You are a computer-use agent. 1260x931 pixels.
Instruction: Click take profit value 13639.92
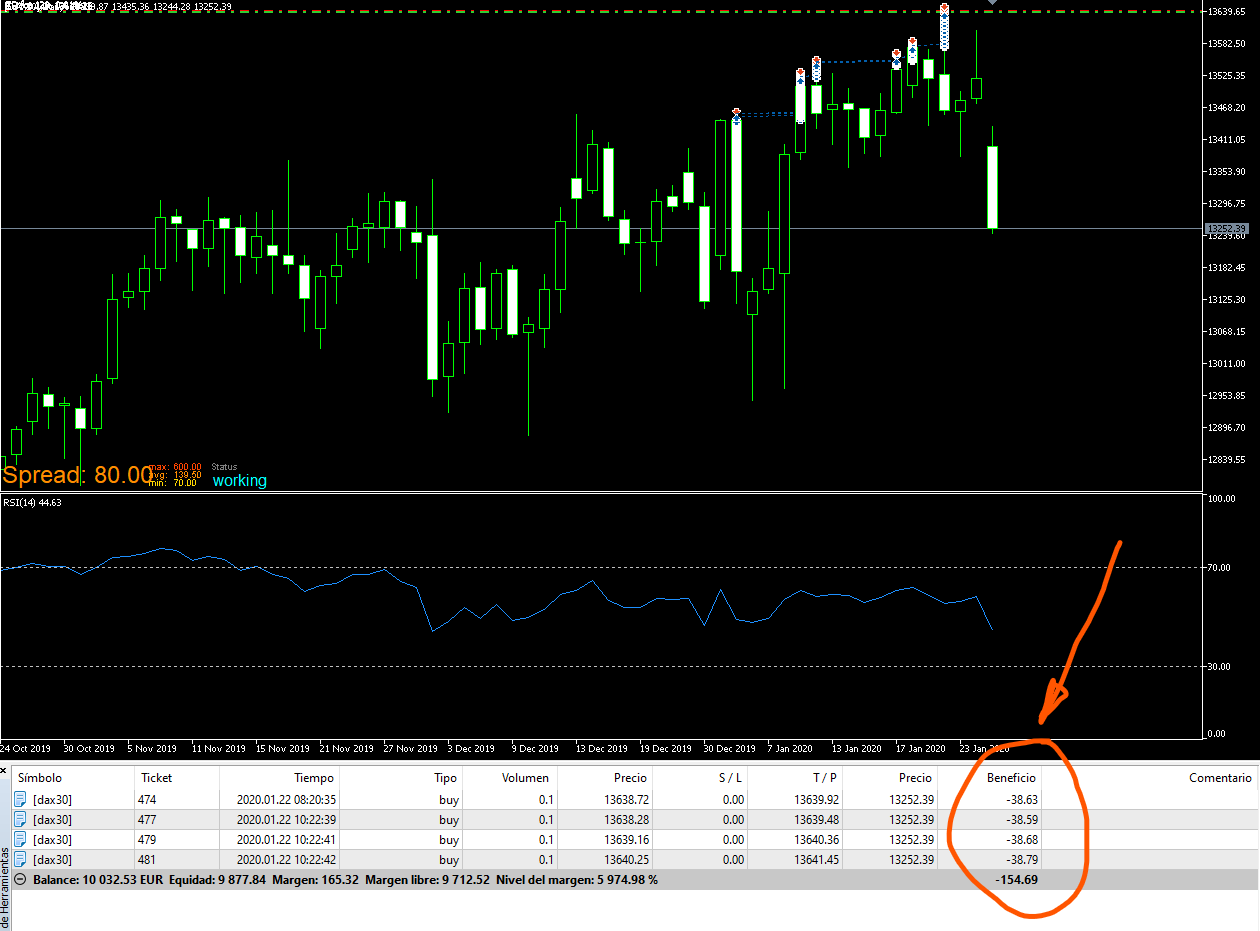[x=816, y=799]
